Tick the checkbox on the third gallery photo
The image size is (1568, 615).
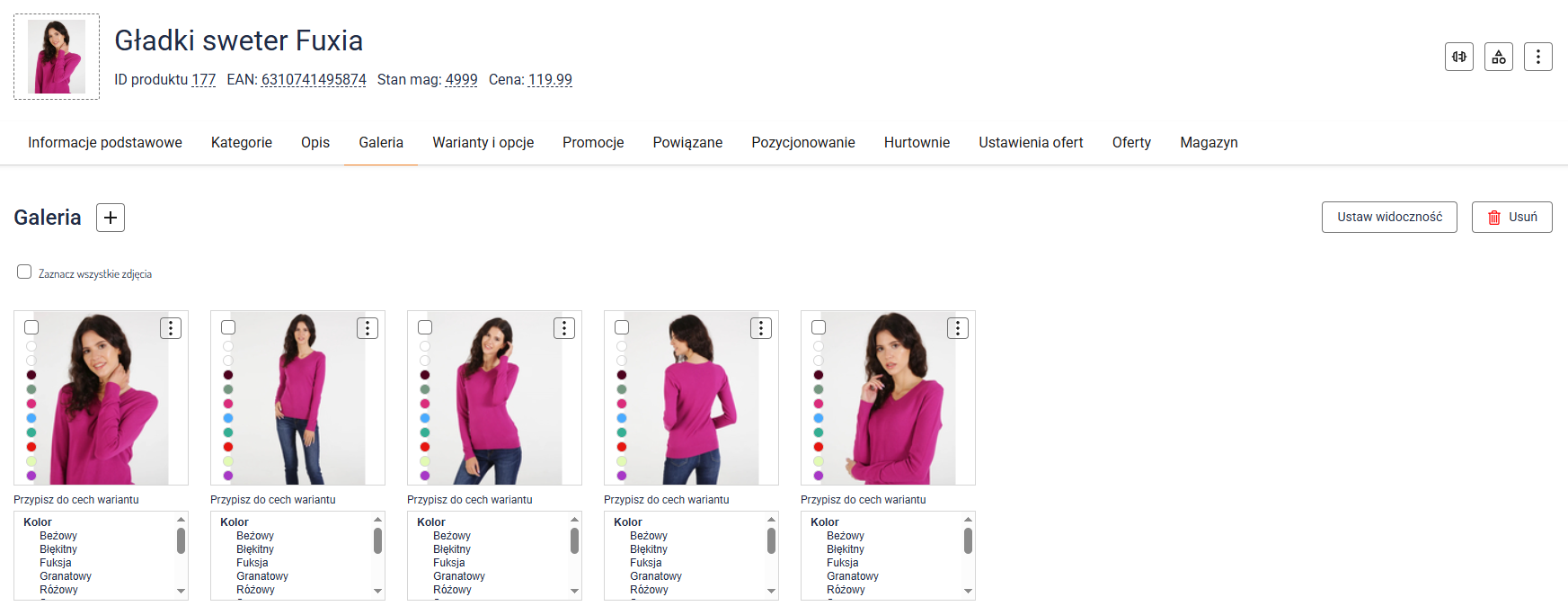click(425, 327)
